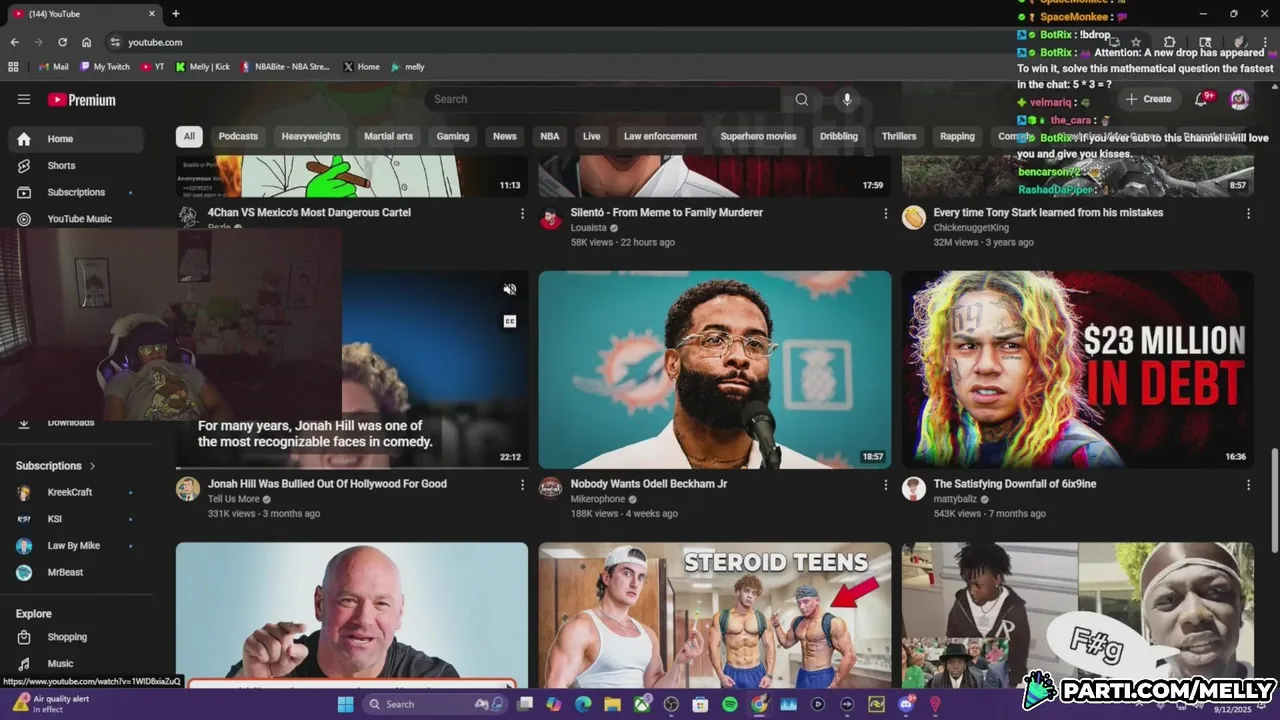Open Subscriptions in the sidebar
The width and height of the screenshot is (1280, 720).
coord(76,192)
